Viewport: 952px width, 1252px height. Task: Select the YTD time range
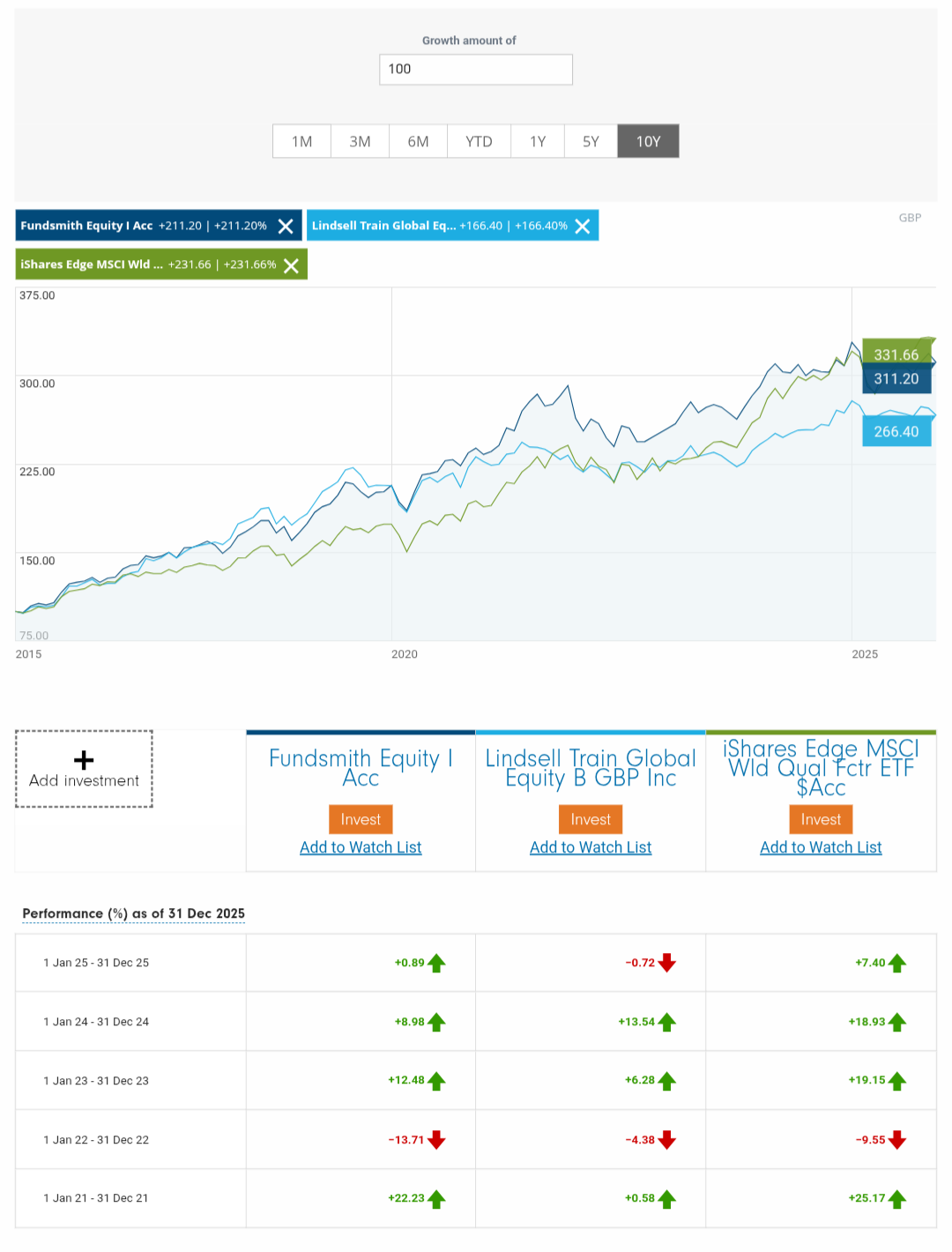pos(480,141)
